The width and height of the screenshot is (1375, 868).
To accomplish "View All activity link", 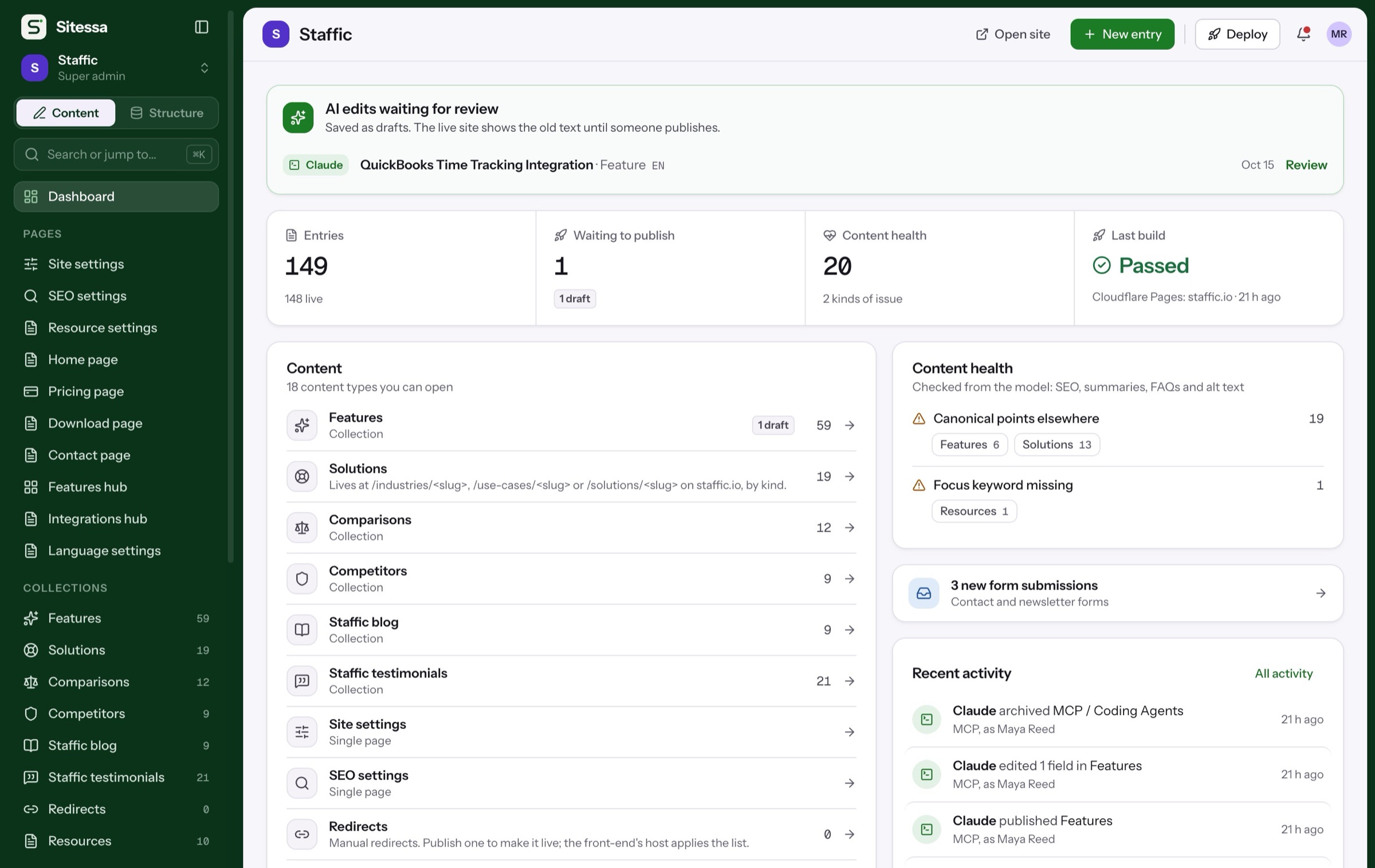I will (x=1283, y=673).
